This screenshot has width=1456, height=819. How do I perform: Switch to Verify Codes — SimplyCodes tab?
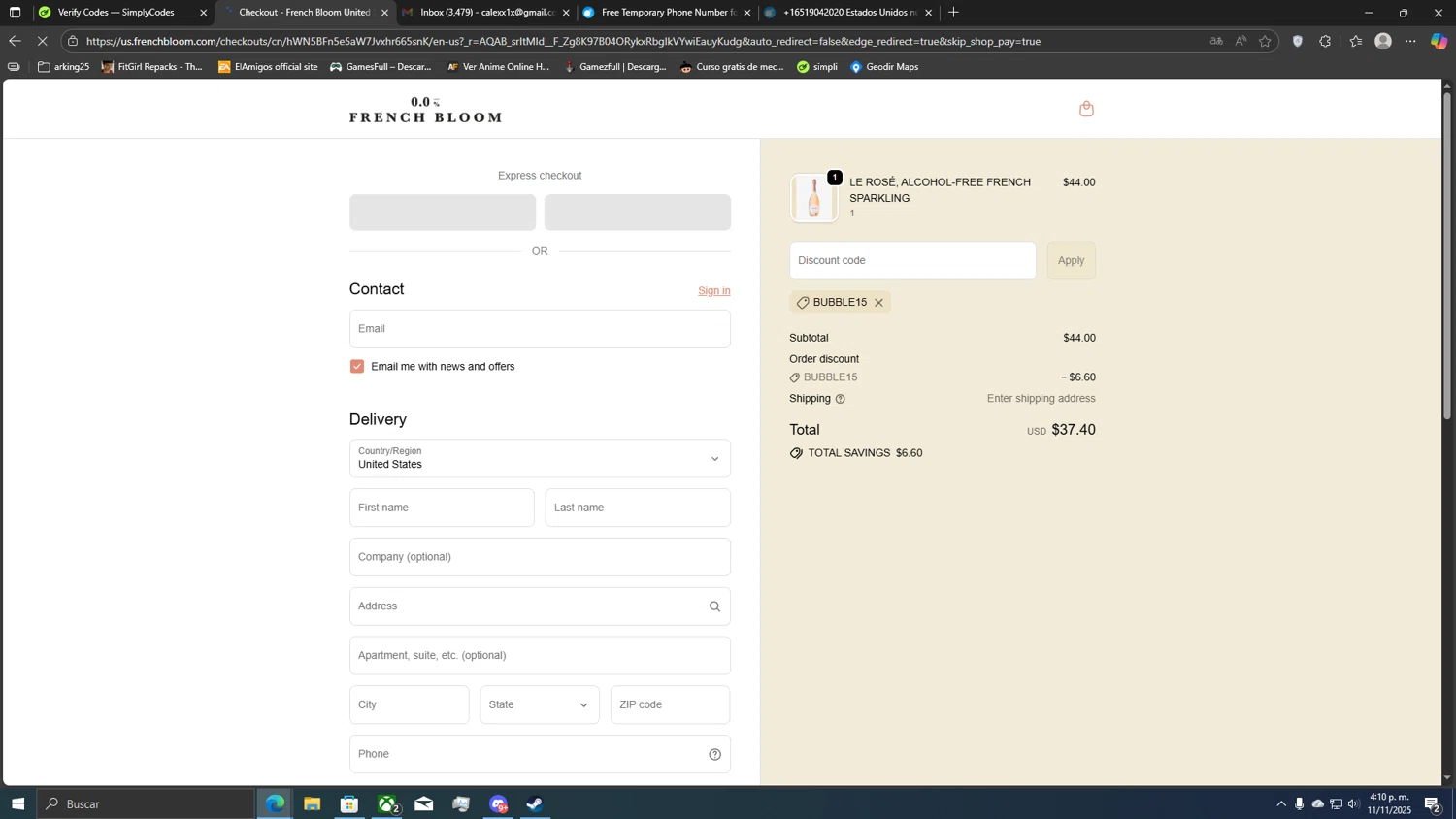click(x=123, y=13)
